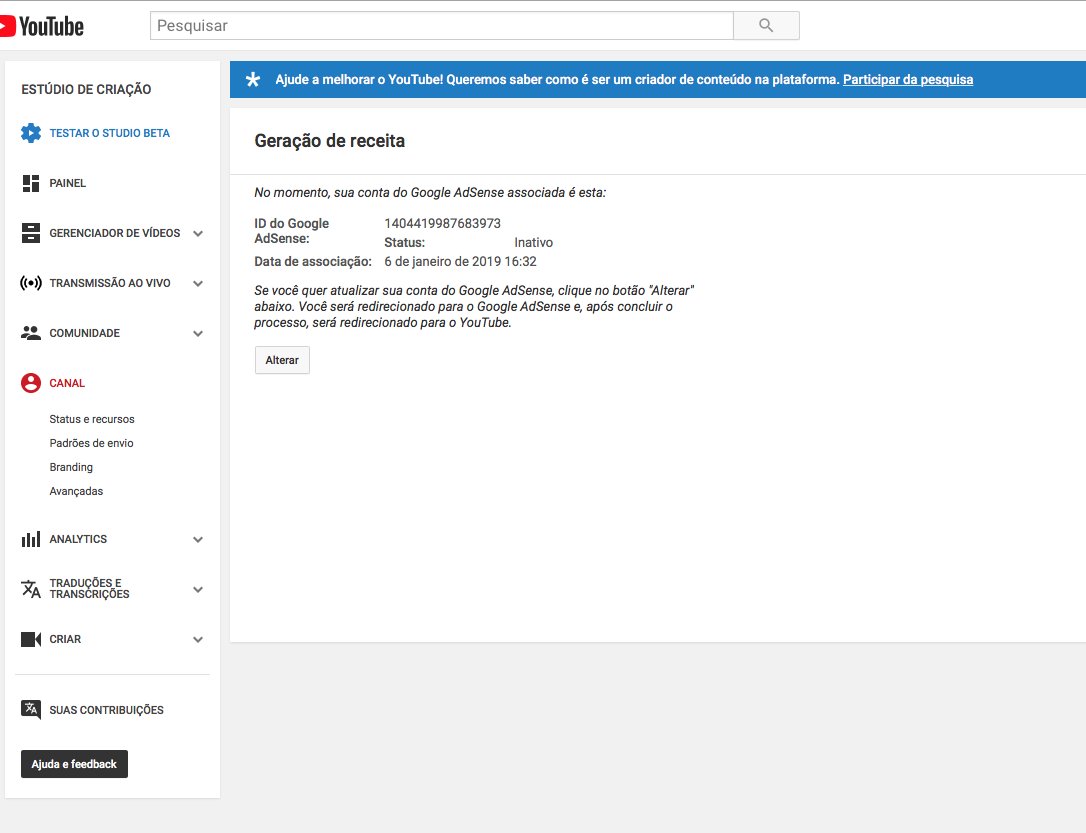The width and height of the screenshot is (1086, 833).
Task: Click the Inativo status value
Action: [533, 242]
